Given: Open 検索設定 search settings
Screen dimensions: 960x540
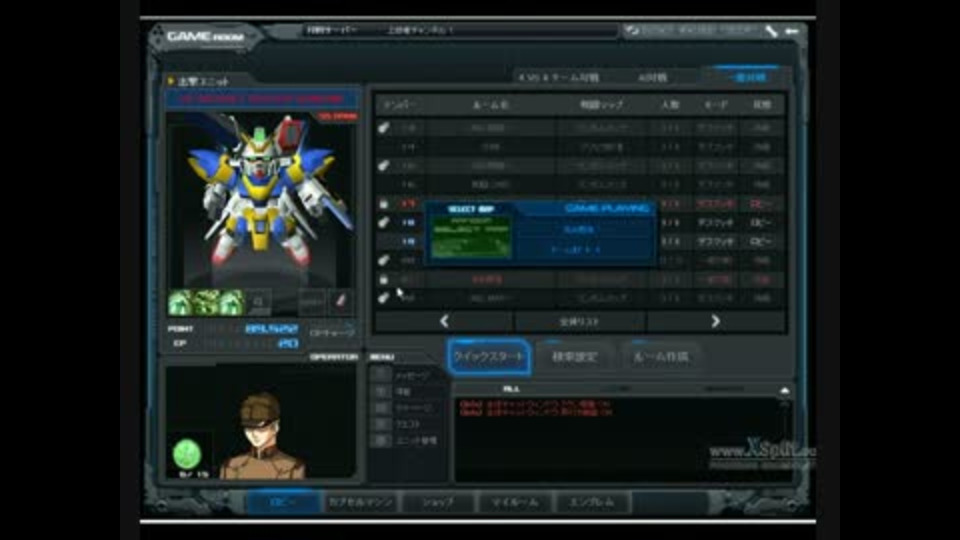Looking at the screenshot, I should (574, 356).
